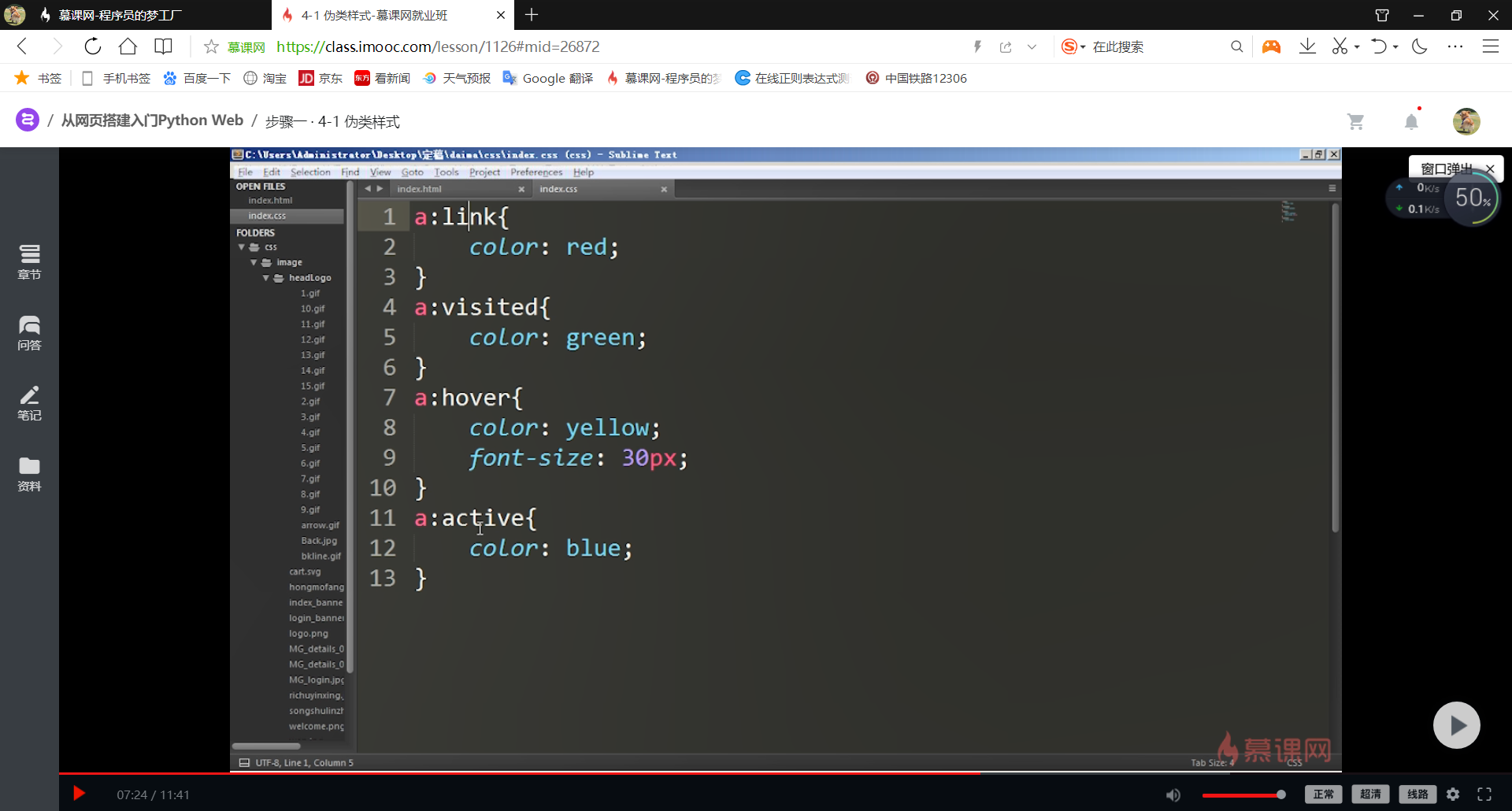Adjust the video volume slider

click(x=1243, y=794)
